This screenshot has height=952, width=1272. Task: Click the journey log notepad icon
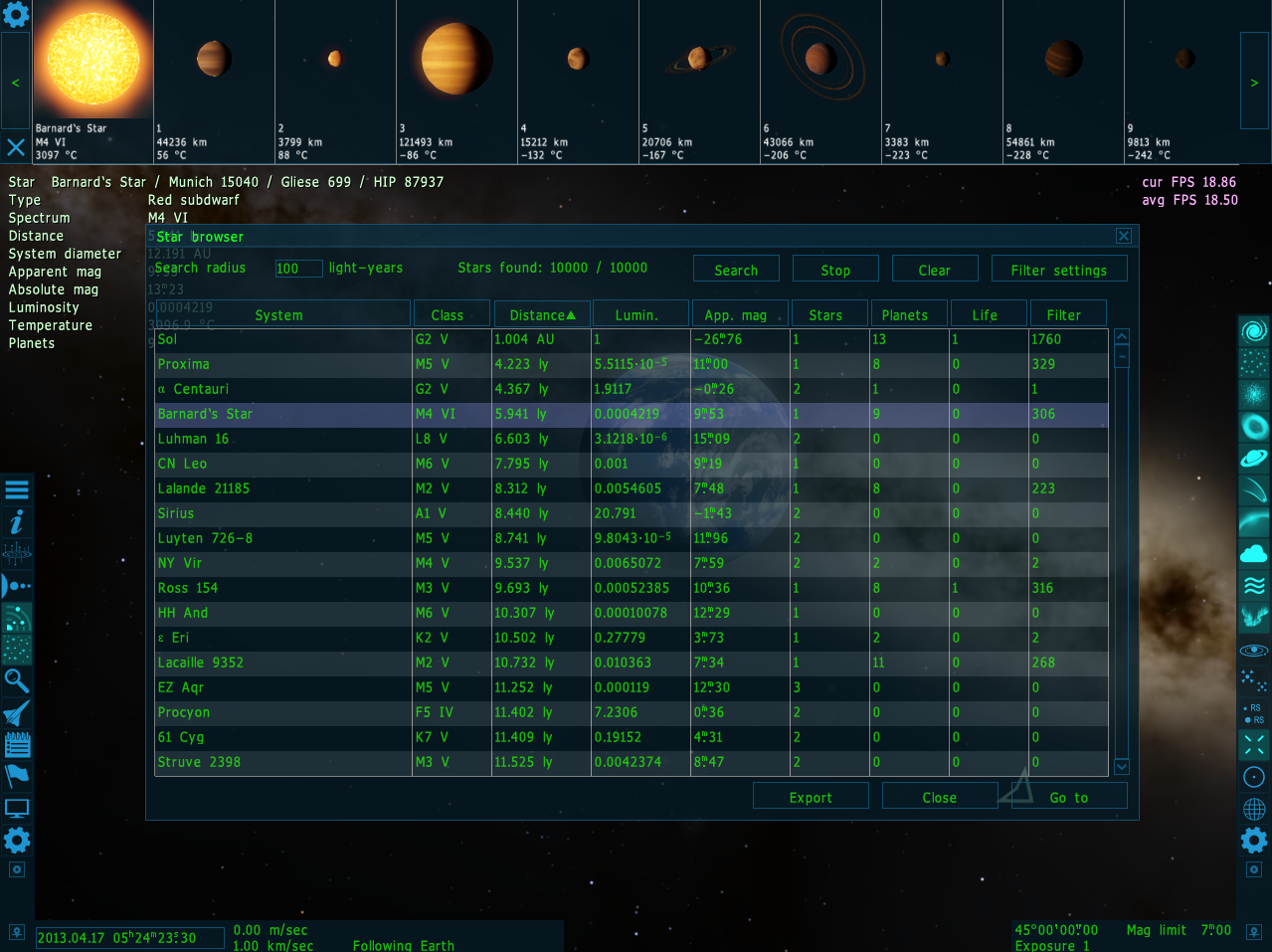(x=17, y=744)
